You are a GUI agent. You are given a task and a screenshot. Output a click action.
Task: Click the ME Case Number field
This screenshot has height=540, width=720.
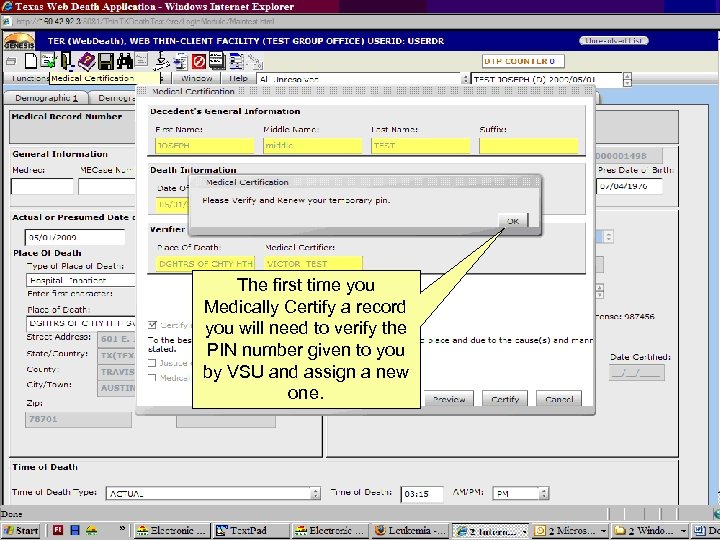(107, 186)
